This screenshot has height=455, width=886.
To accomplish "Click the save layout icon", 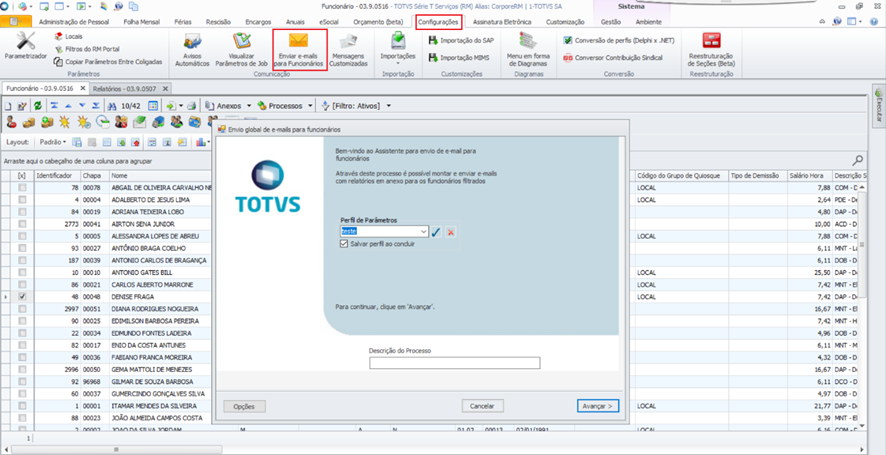I will click(x=77, y=142).
